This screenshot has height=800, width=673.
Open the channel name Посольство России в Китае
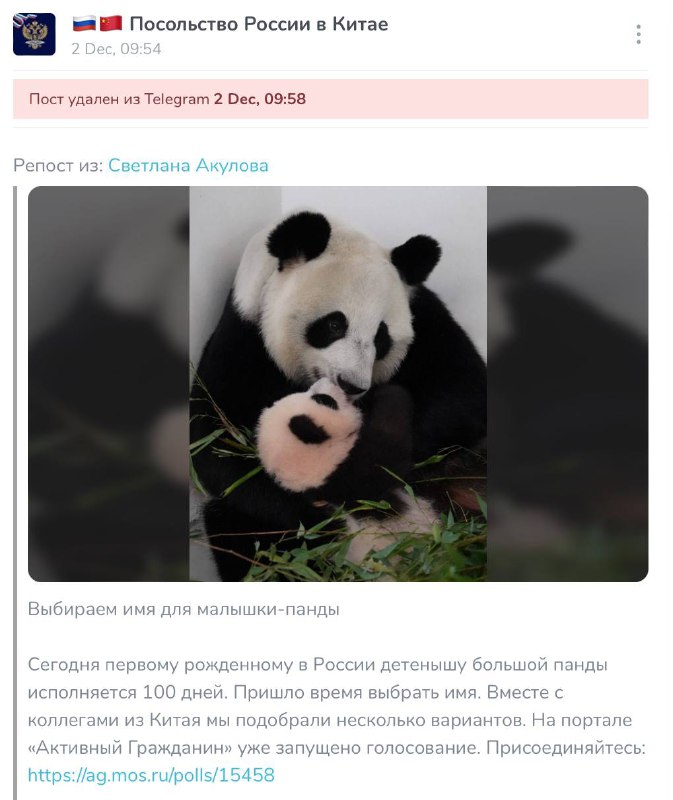259,24
